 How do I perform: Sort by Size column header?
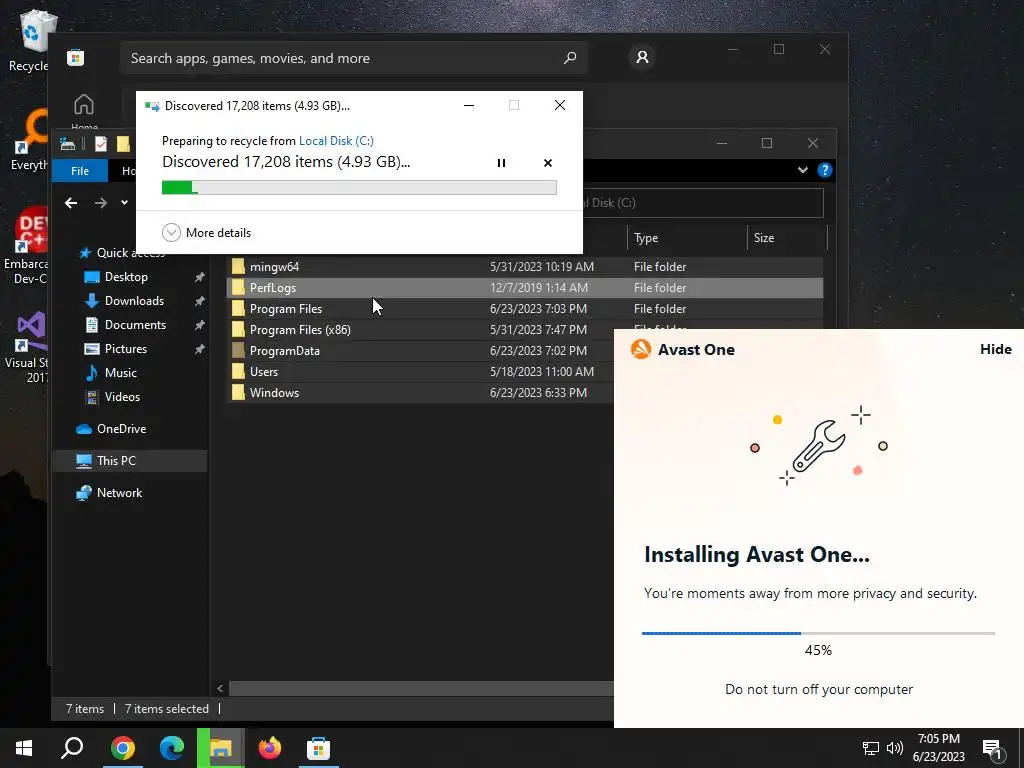click(x=787, y=238)
